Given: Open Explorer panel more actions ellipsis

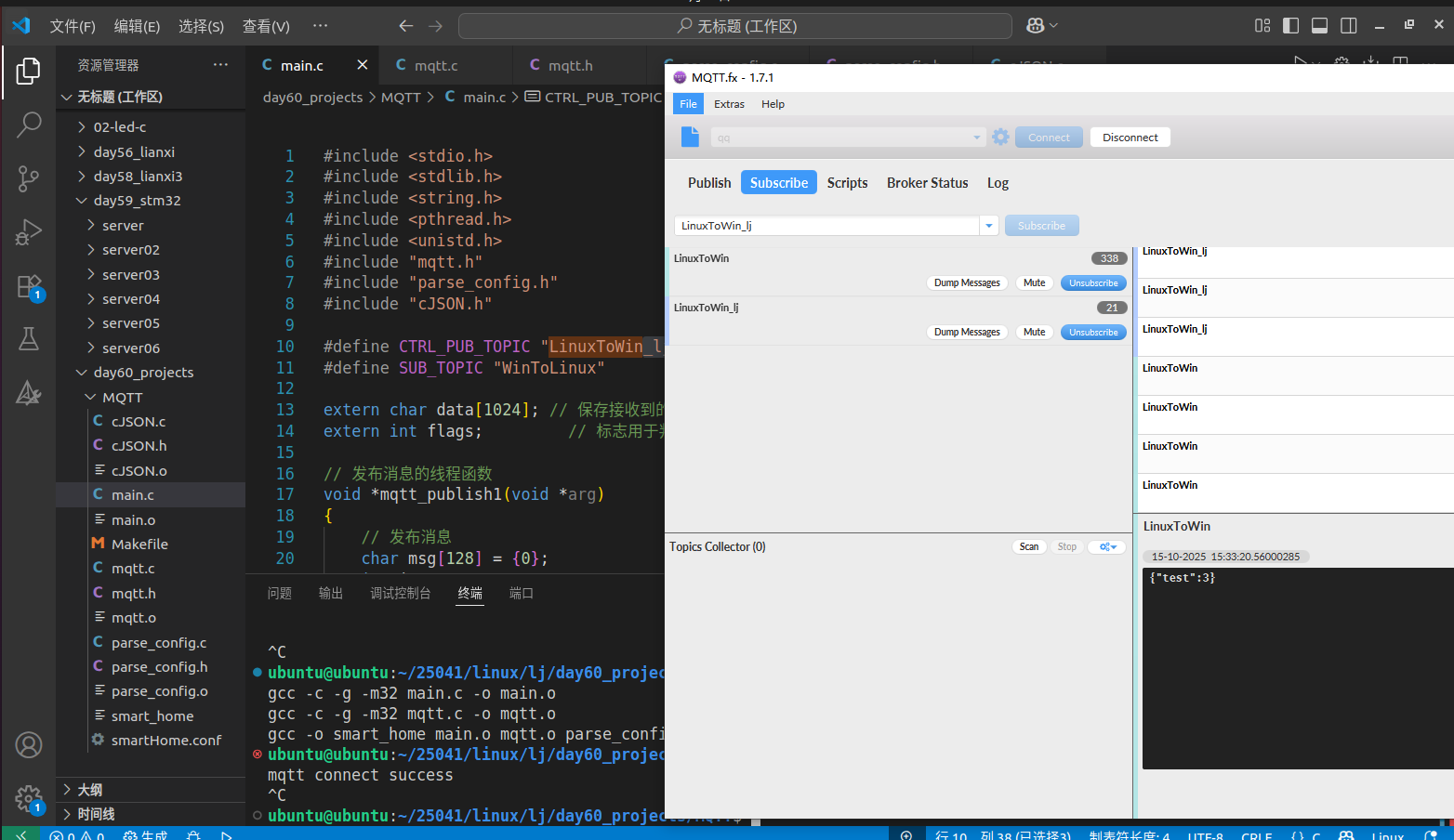Looking at the screenshot, I should pos(220,65).
